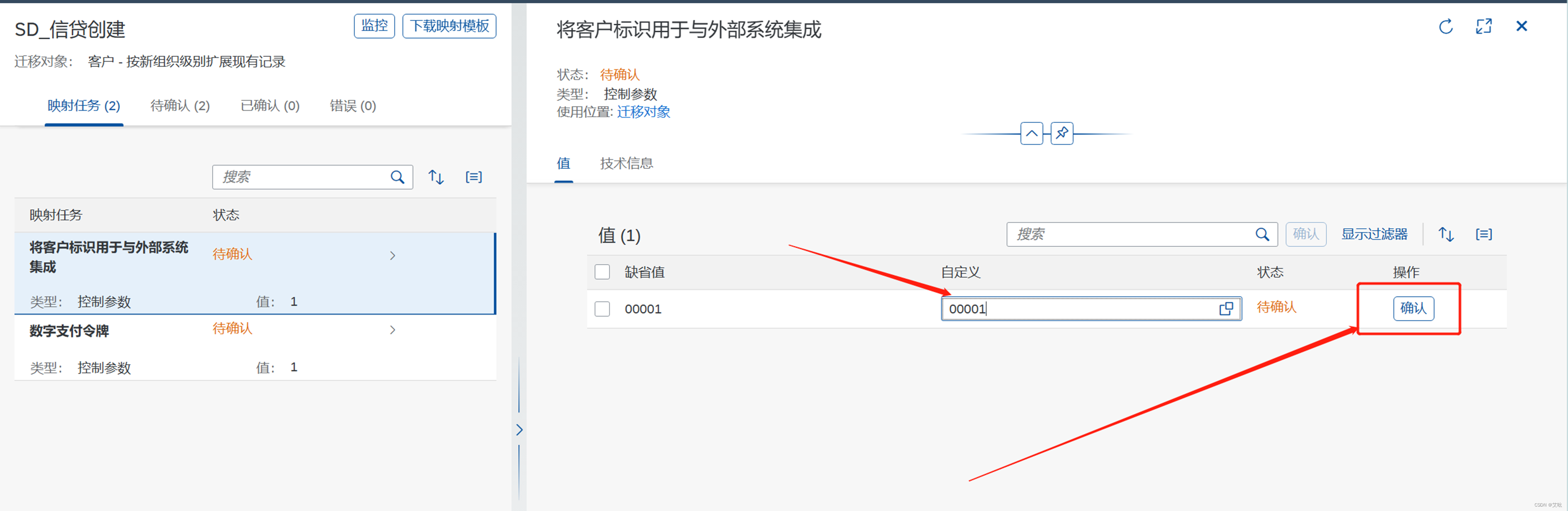
Task: Collapse header using the up-chevron button
Action: click(1032, 133)
